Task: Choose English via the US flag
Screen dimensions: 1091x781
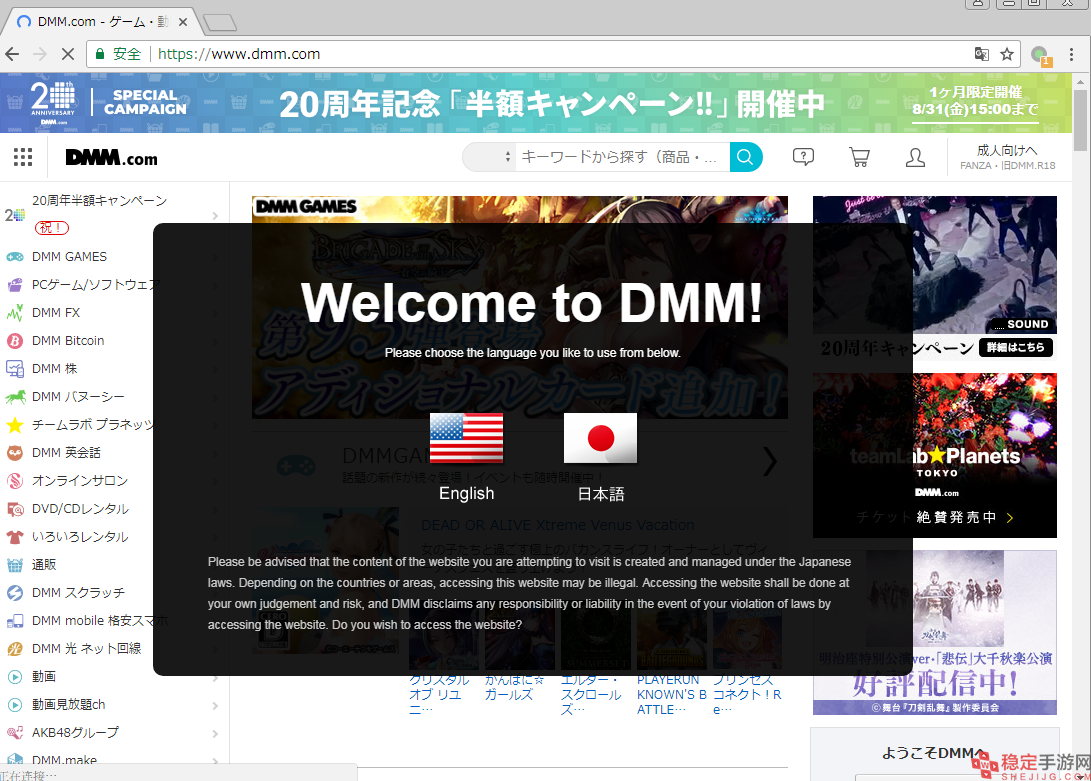Action: click(466, 438)
